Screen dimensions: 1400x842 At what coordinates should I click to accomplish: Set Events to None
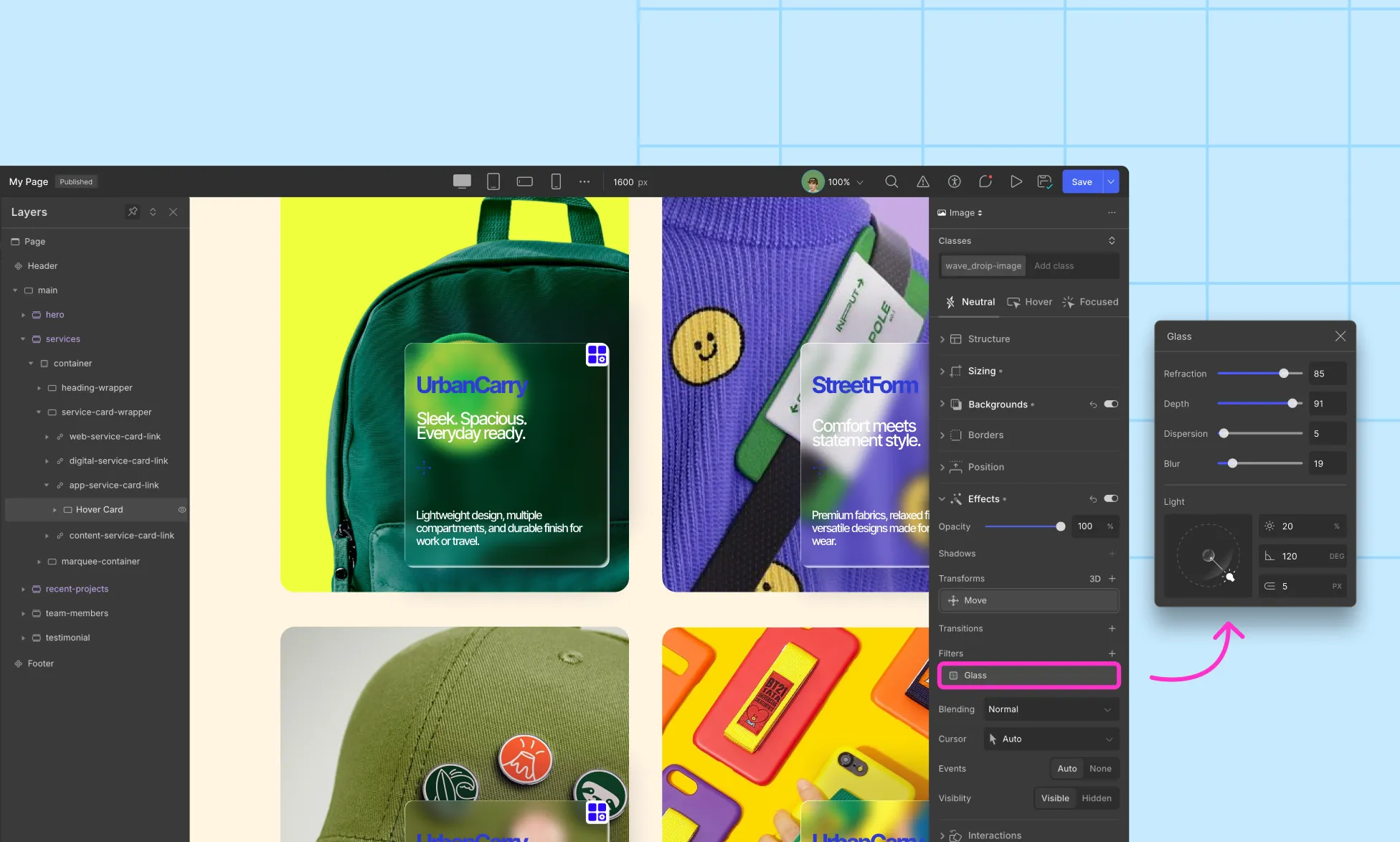tap(1100, 768)
